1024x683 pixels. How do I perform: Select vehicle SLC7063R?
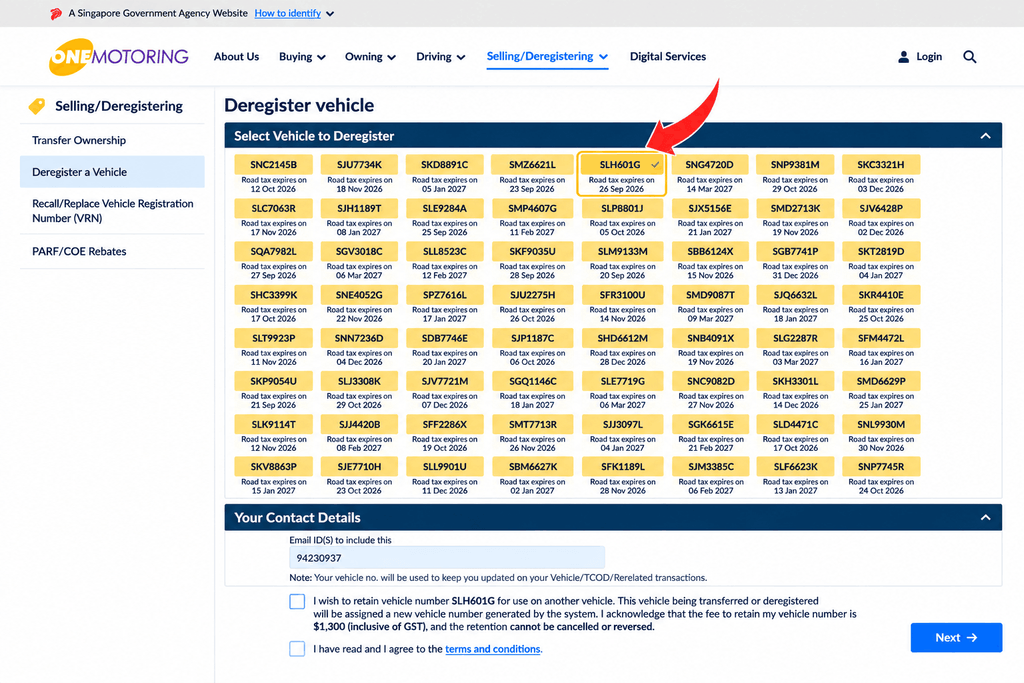pos(274,208)
